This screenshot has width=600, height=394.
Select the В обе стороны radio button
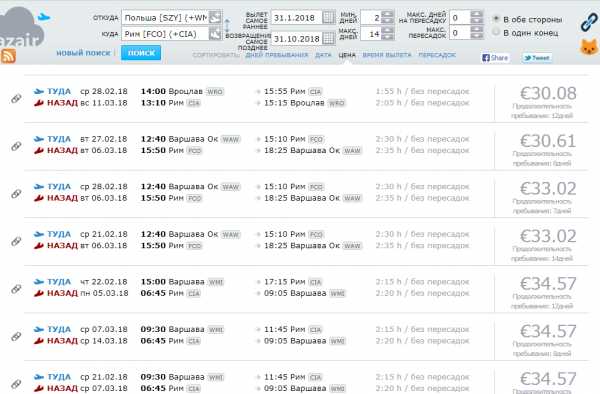coord(496,18)
